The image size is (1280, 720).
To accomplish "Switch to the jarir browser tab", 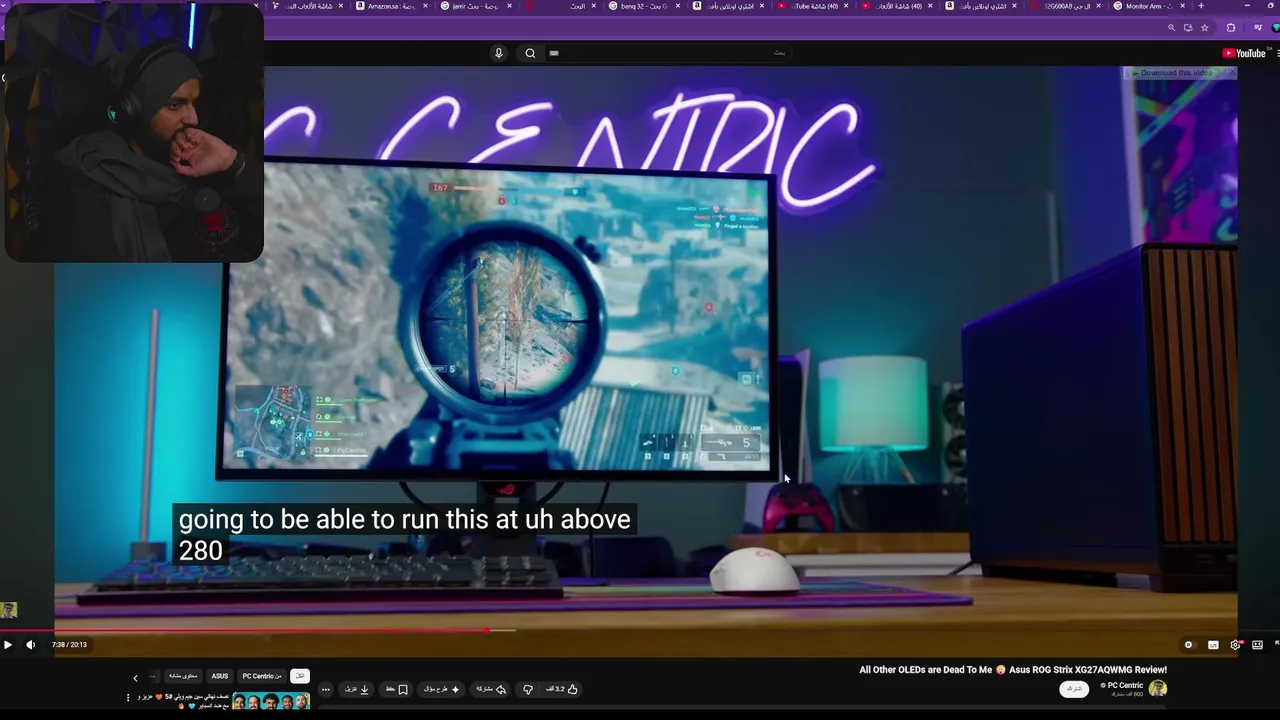I will 475,6.
